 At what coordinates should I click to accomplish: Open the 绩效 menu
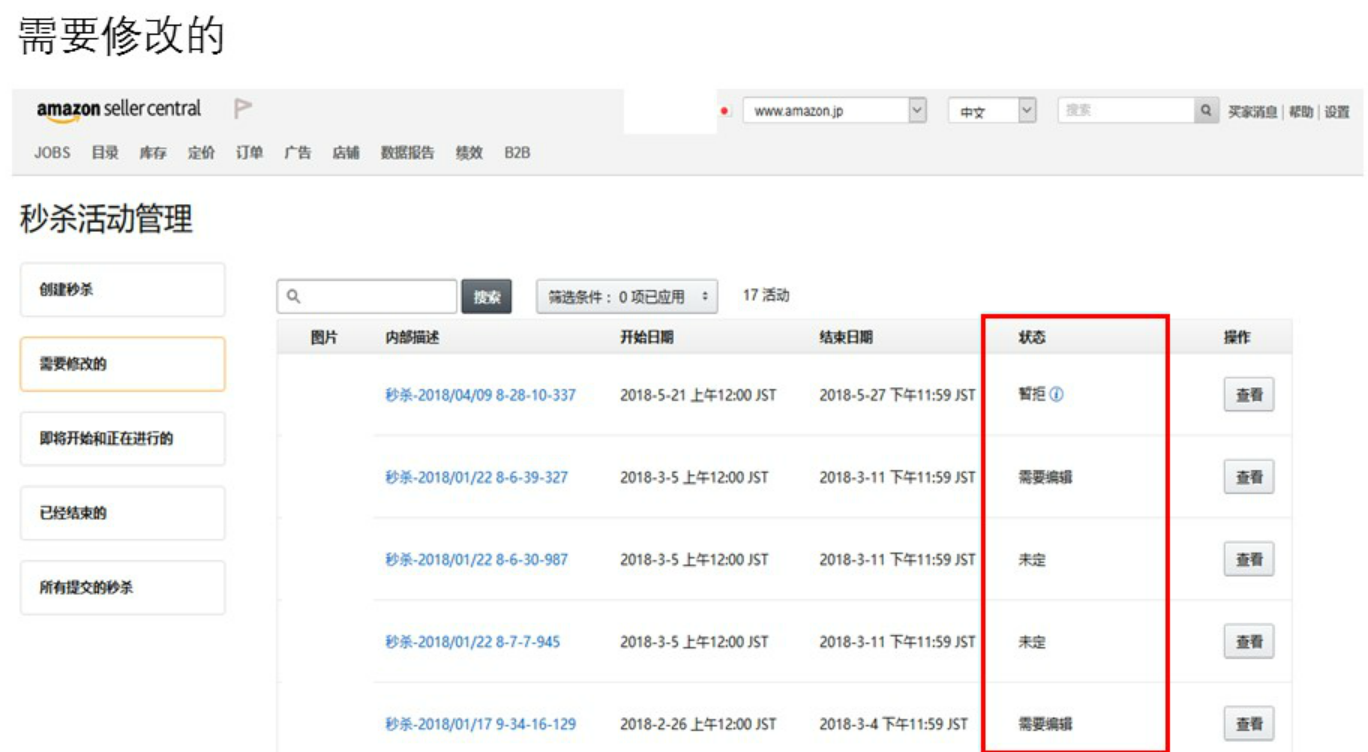tap(469, 153)
